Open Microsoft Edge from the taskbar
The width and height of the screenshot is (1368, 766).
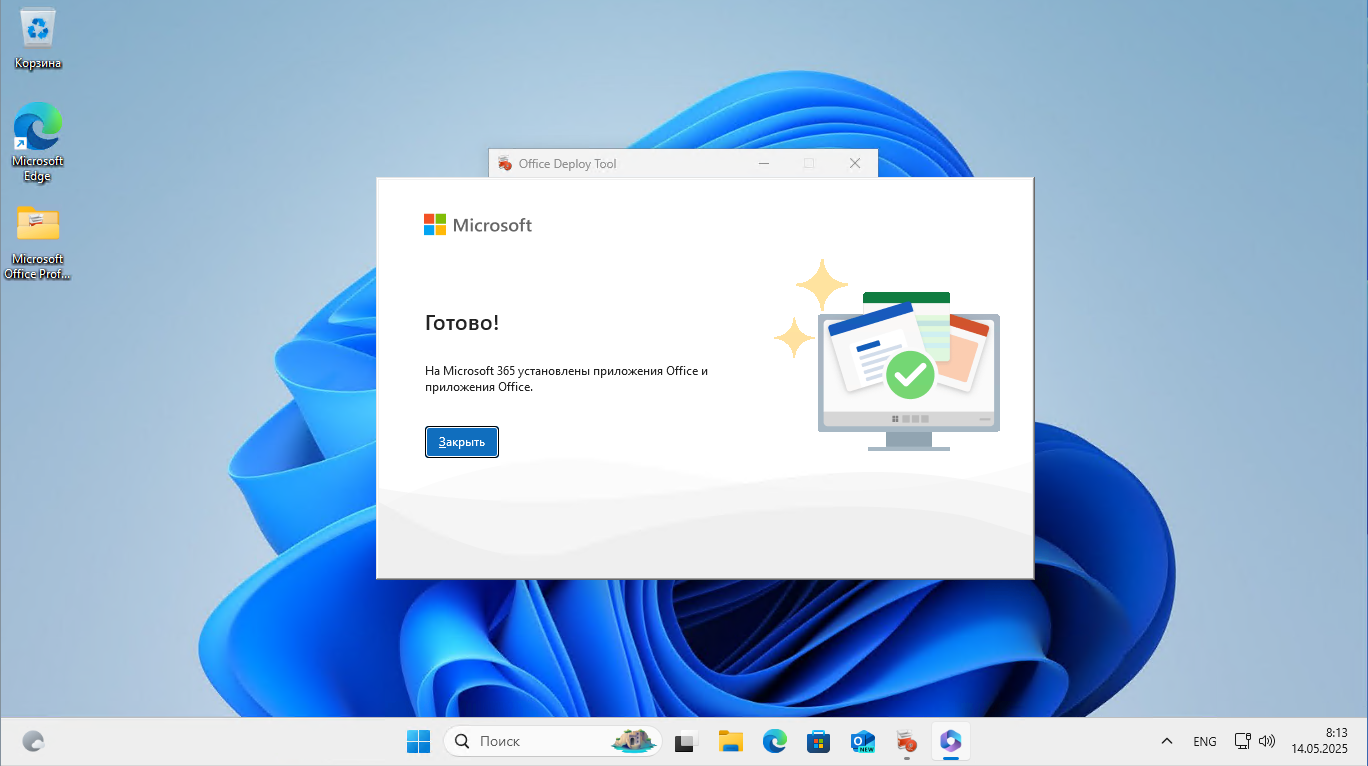click(775, 741)
